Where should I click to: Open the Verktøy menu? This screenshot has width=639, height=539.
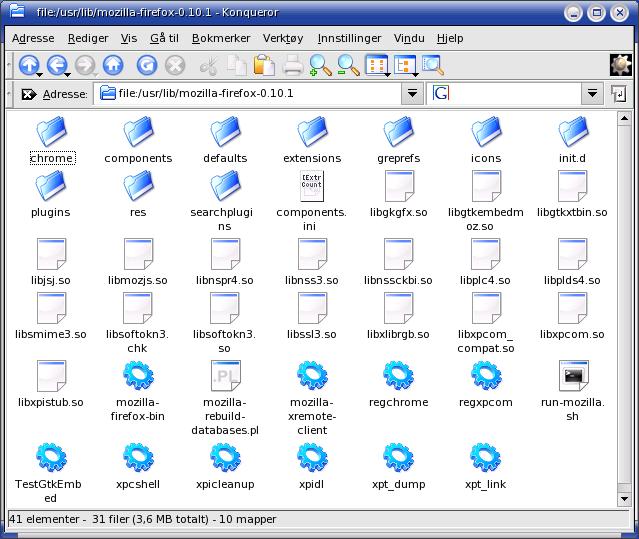pyautogui.click(x=283, y=38)
